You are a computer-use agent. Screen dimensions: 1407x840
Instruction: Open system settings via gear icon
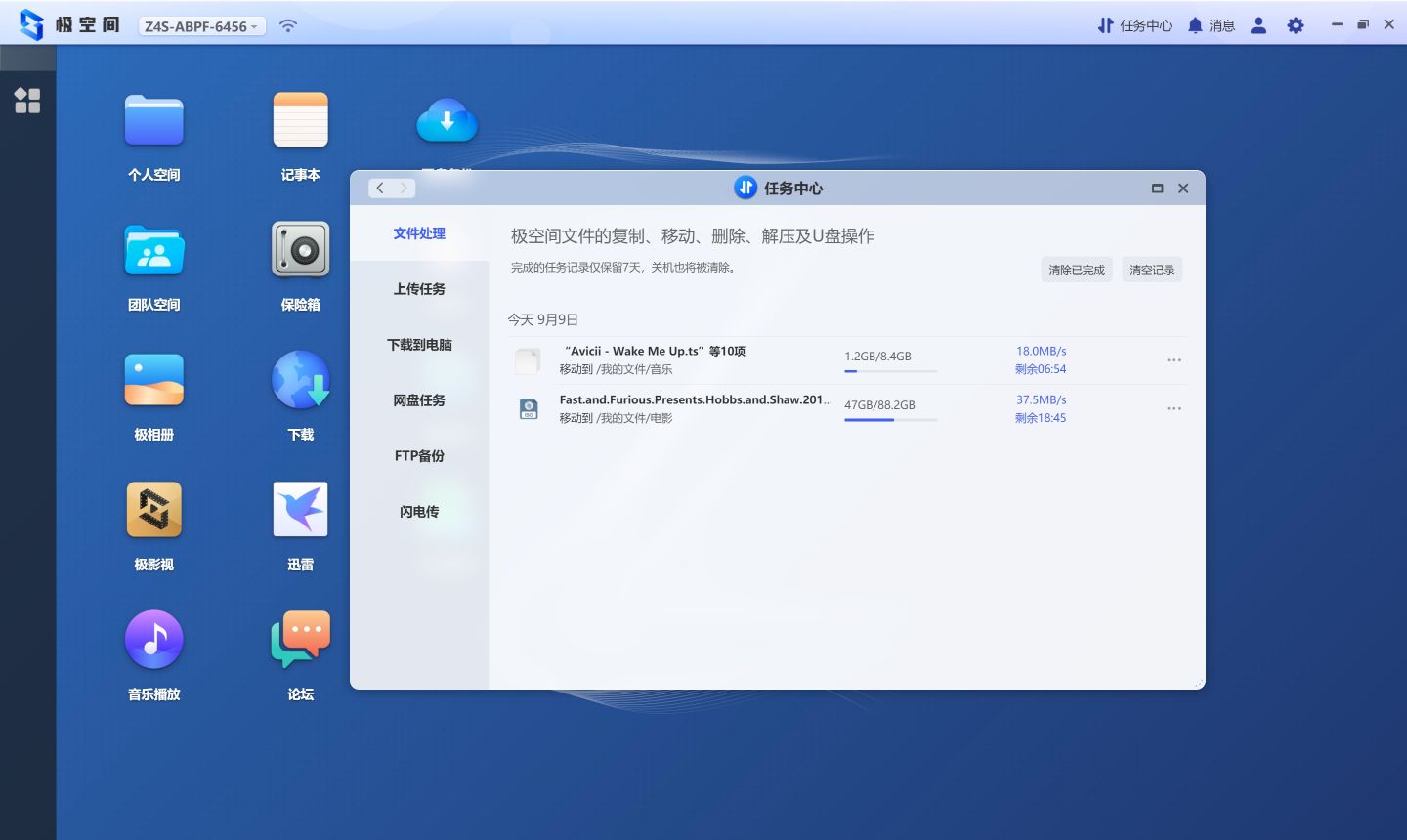click(x=1295, y=24)
